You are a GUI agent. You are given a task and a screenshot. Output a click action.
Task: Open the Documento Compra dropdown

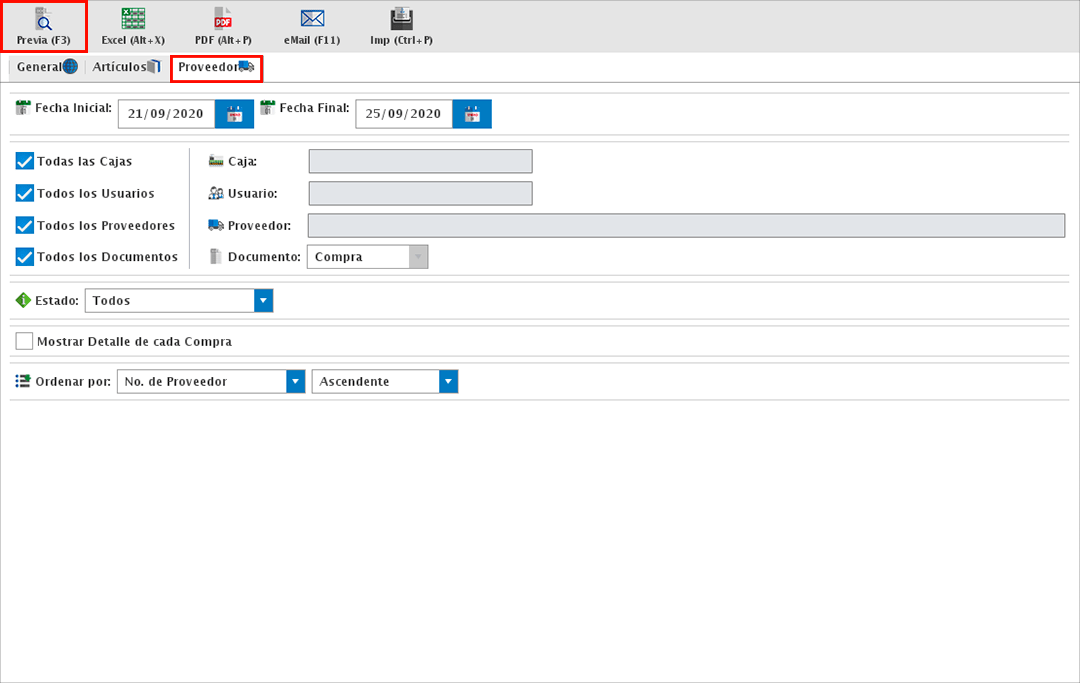point(418,257)
